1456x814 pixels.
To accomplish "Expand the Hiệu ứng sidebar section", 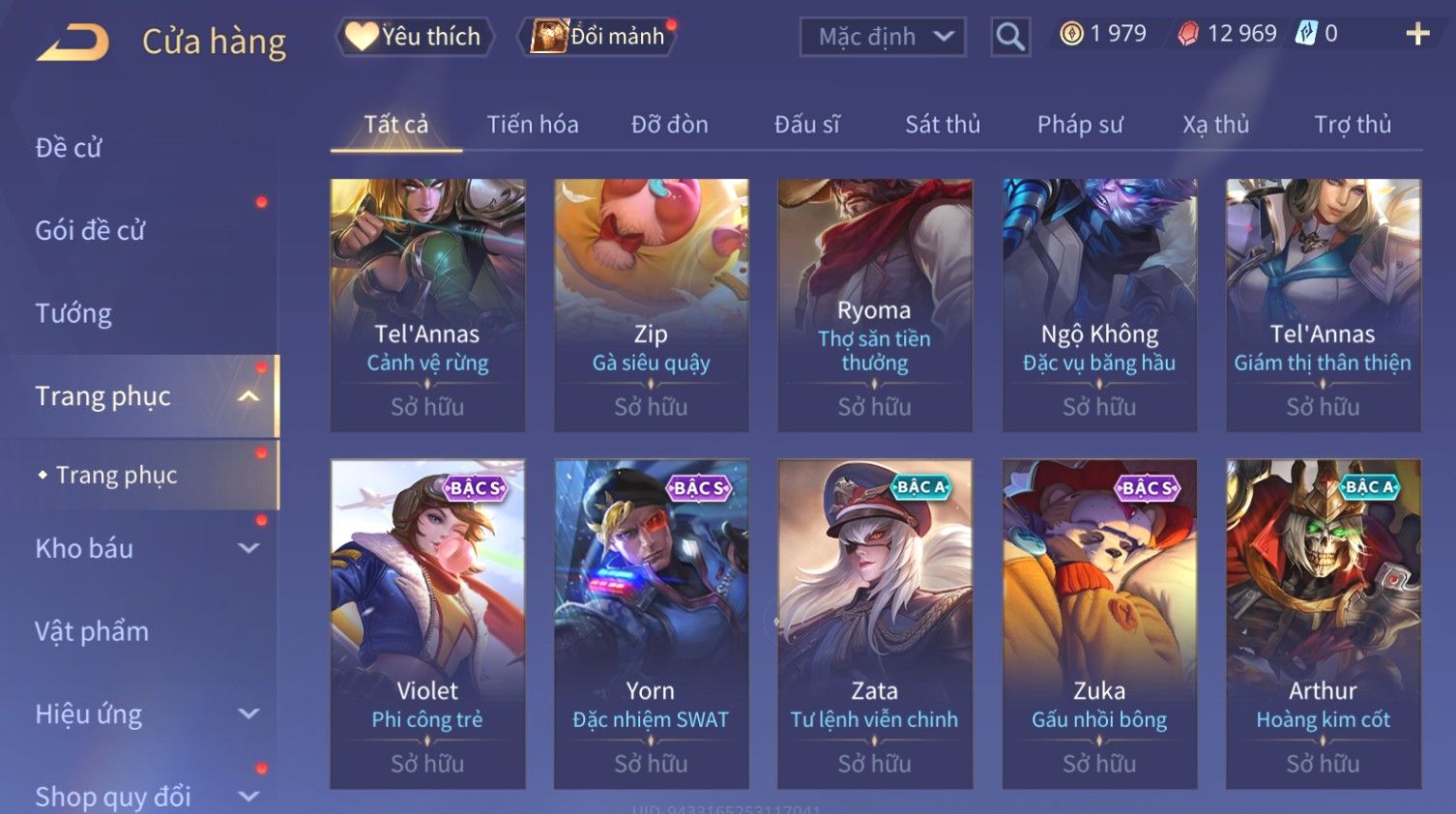I will tap(248, 713).
